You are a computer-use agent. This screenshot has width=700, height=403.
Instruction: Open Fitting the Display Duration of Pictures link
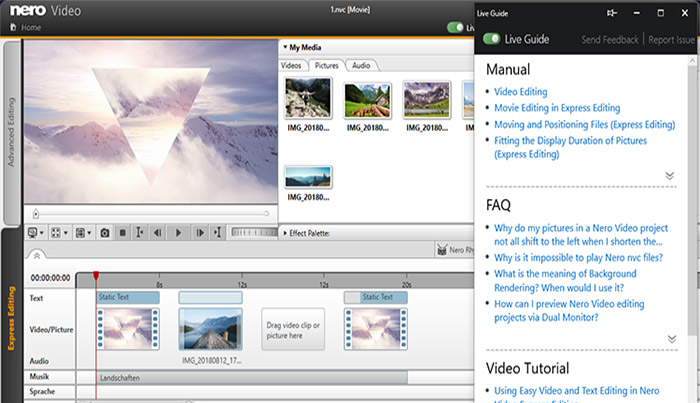click(570, 147)
